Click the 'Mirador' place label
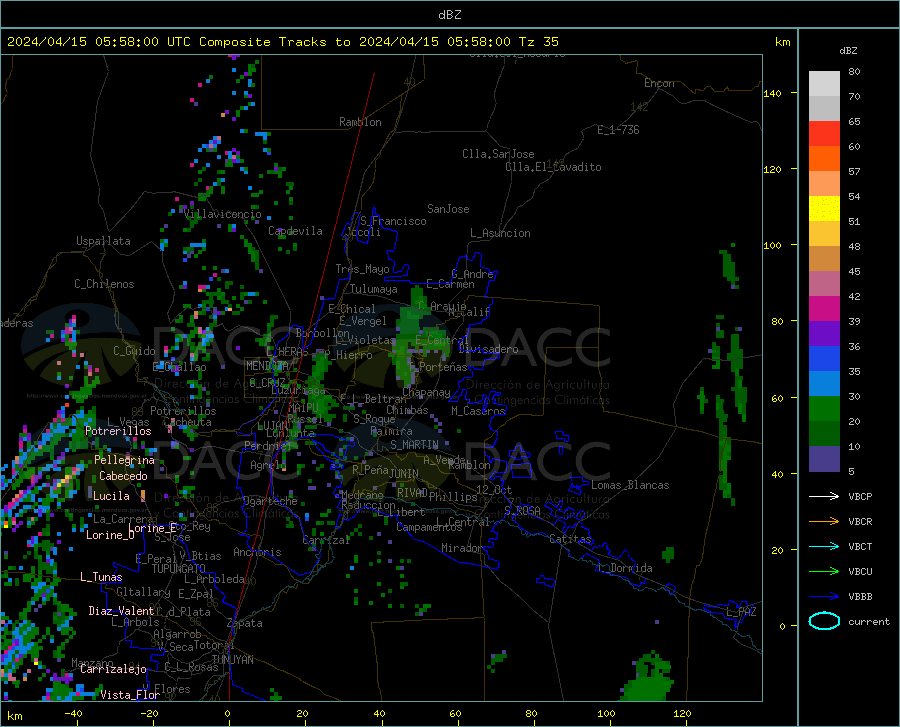This screenshot has width=900, height=727. pyautogui.click(x=461, y=548)
